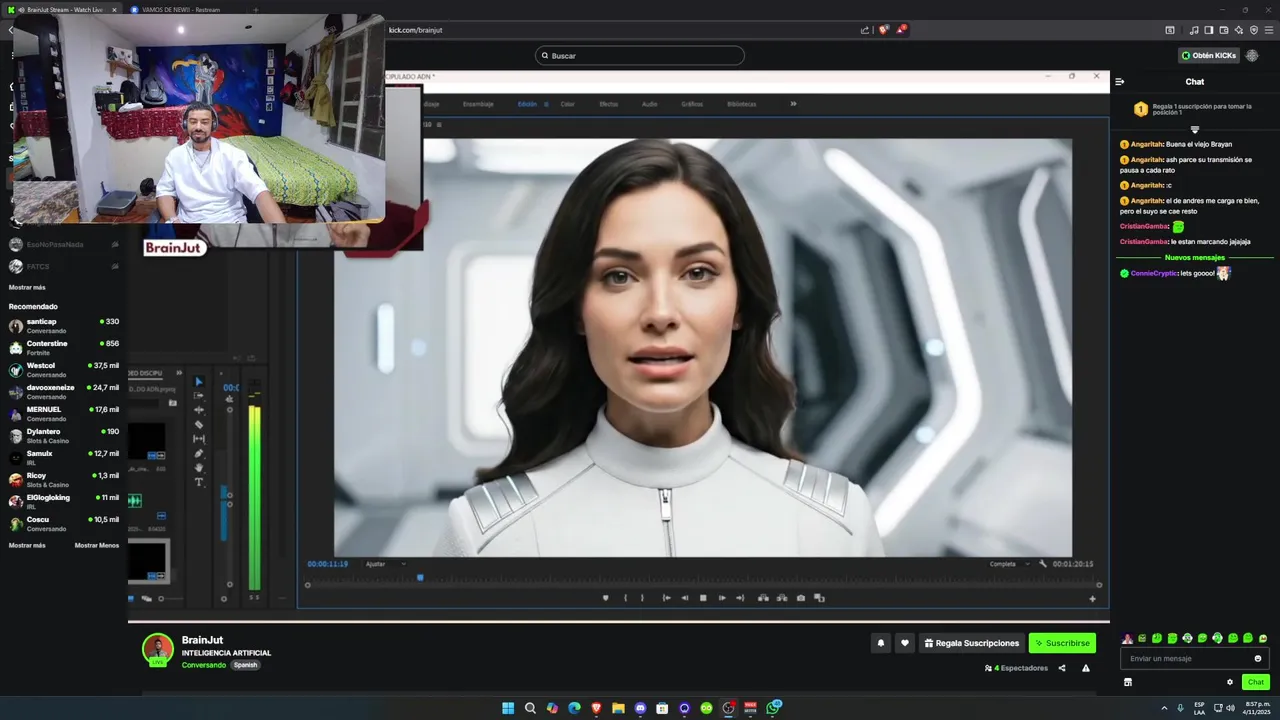Image resolution: width=1280 pixels, height=720 pixels.
Task: Select the Slip tool
Action: pyautogui.click(x=198, y=439)
